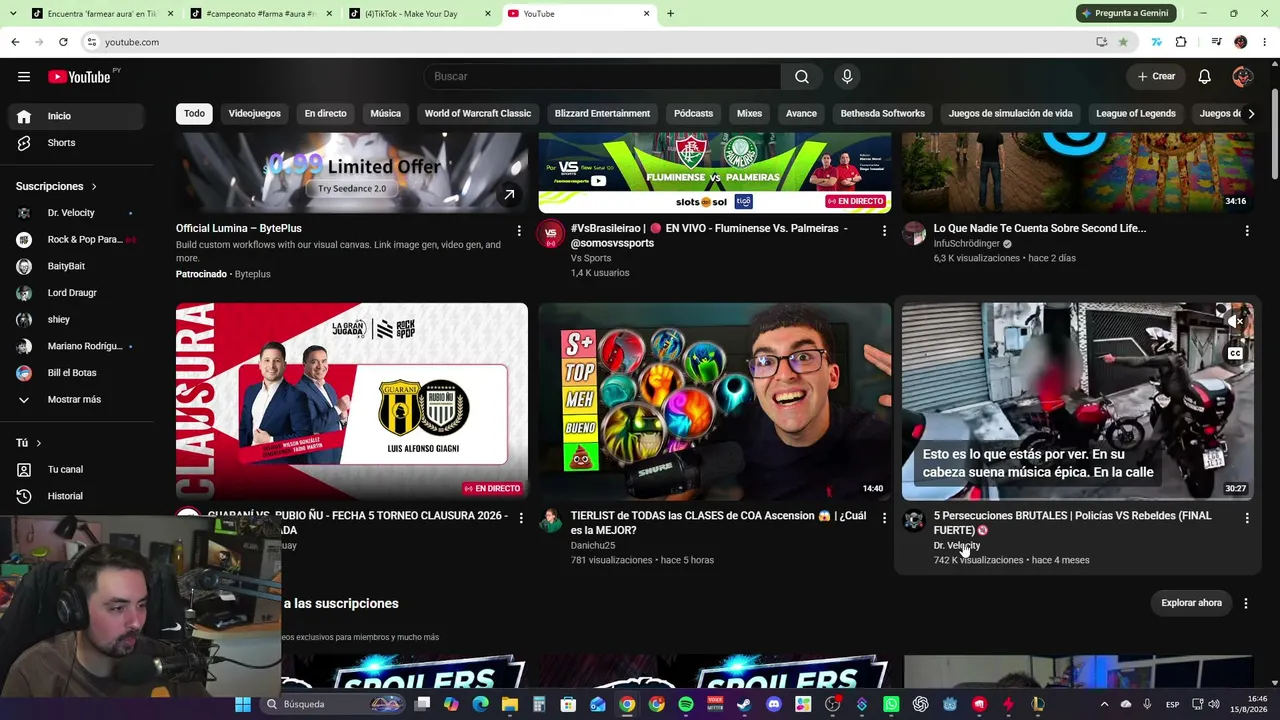The image size is (1280, 720).
Task: Open options for the Official Lumina ad
Action: [x=519, y=231]
